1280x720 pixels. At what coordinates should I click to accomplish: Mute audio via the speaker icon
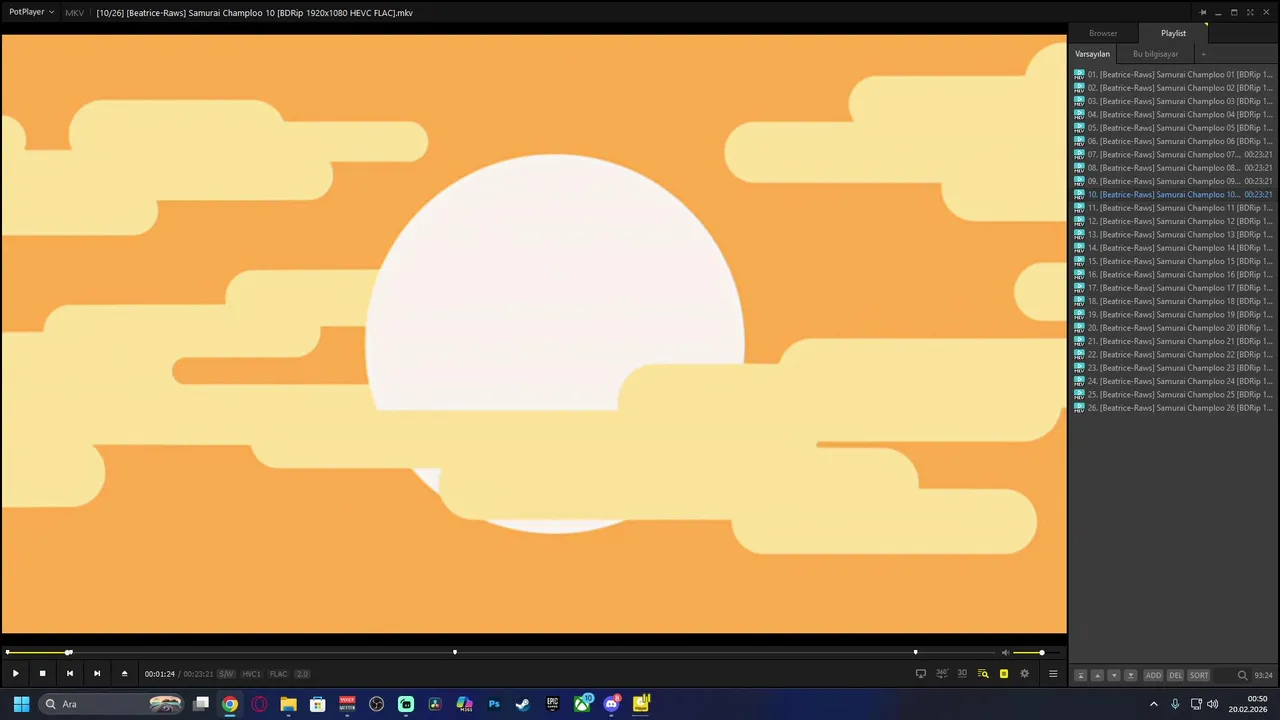pos(1005,653)
